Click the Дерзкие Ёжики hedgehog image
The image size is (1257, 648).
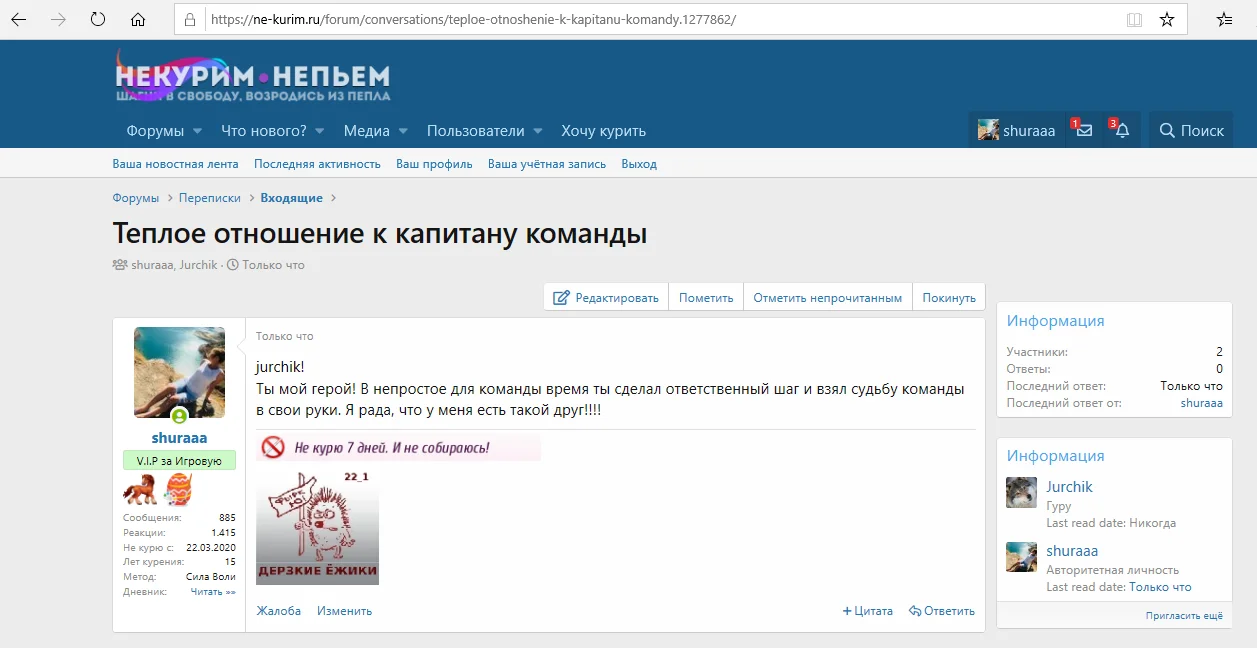coord(317,526)
